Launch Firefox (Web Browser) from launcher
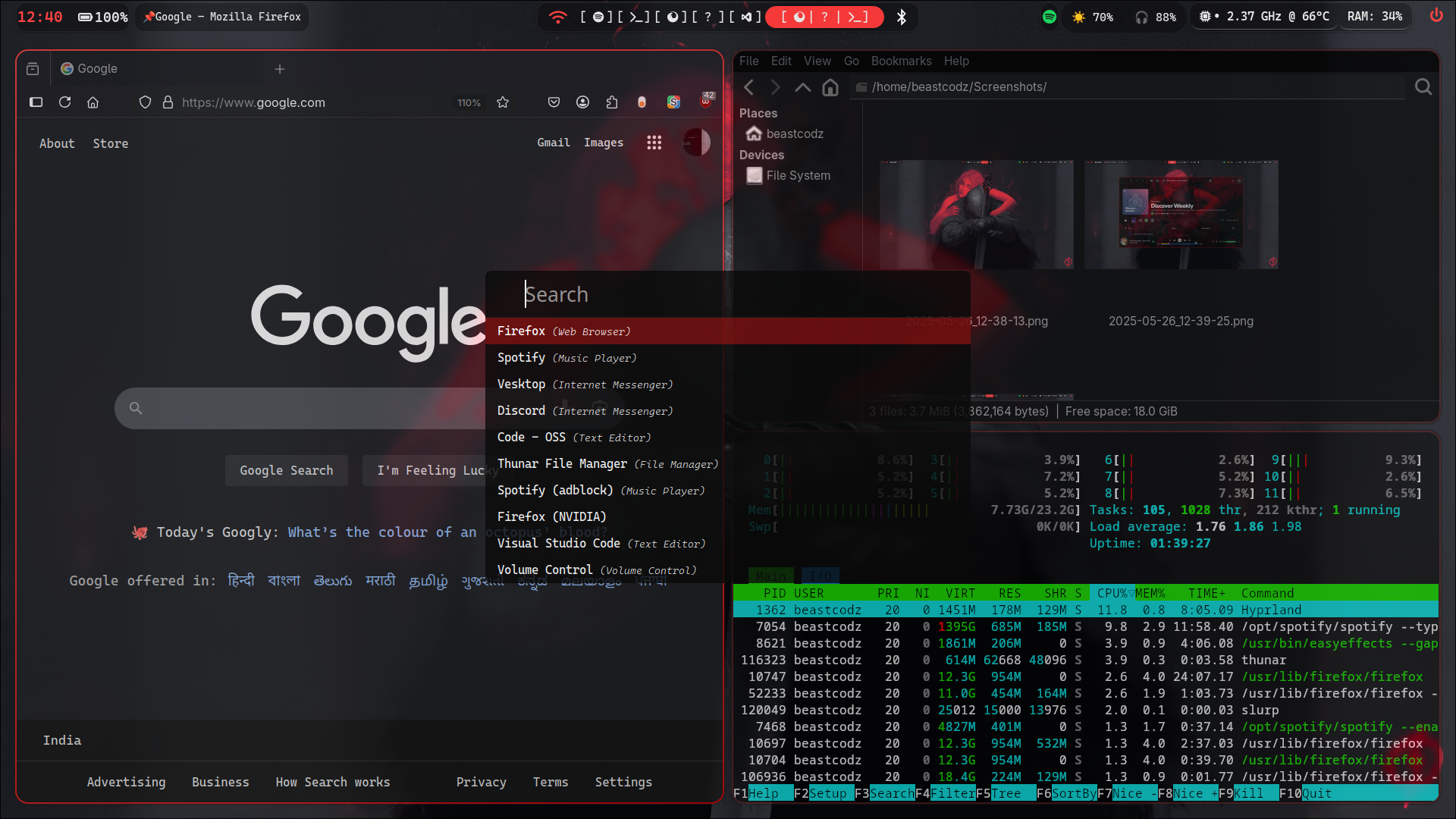This screenshot has width=1456, height=819. pyautogui.click(x=728, y=331)
